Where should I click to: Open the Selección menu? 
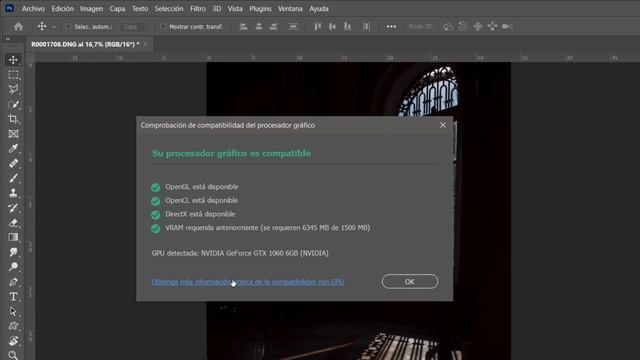click(169, 9)
